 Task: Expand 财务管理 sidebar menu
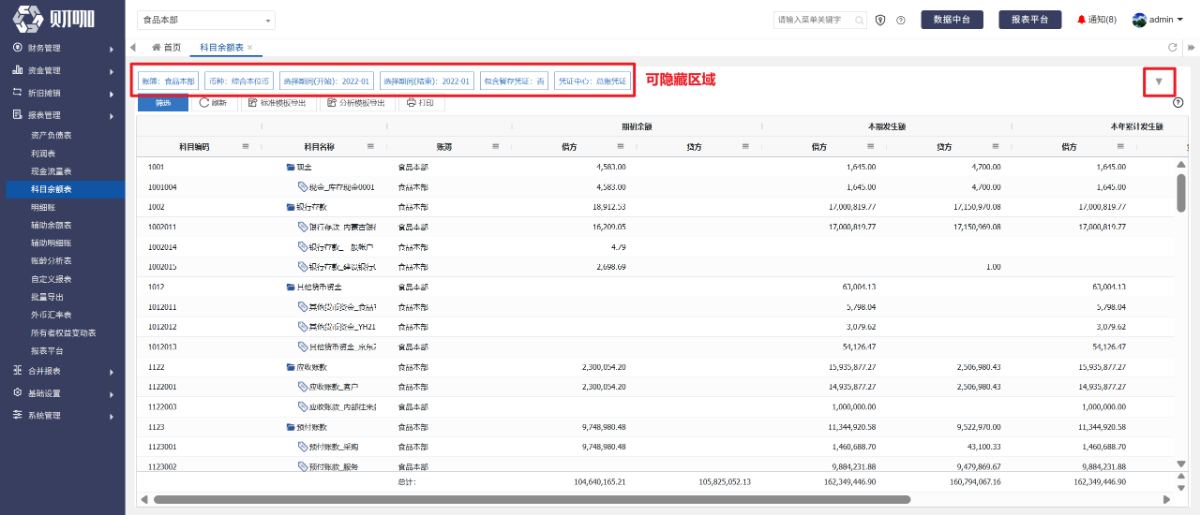click(62, 48)
